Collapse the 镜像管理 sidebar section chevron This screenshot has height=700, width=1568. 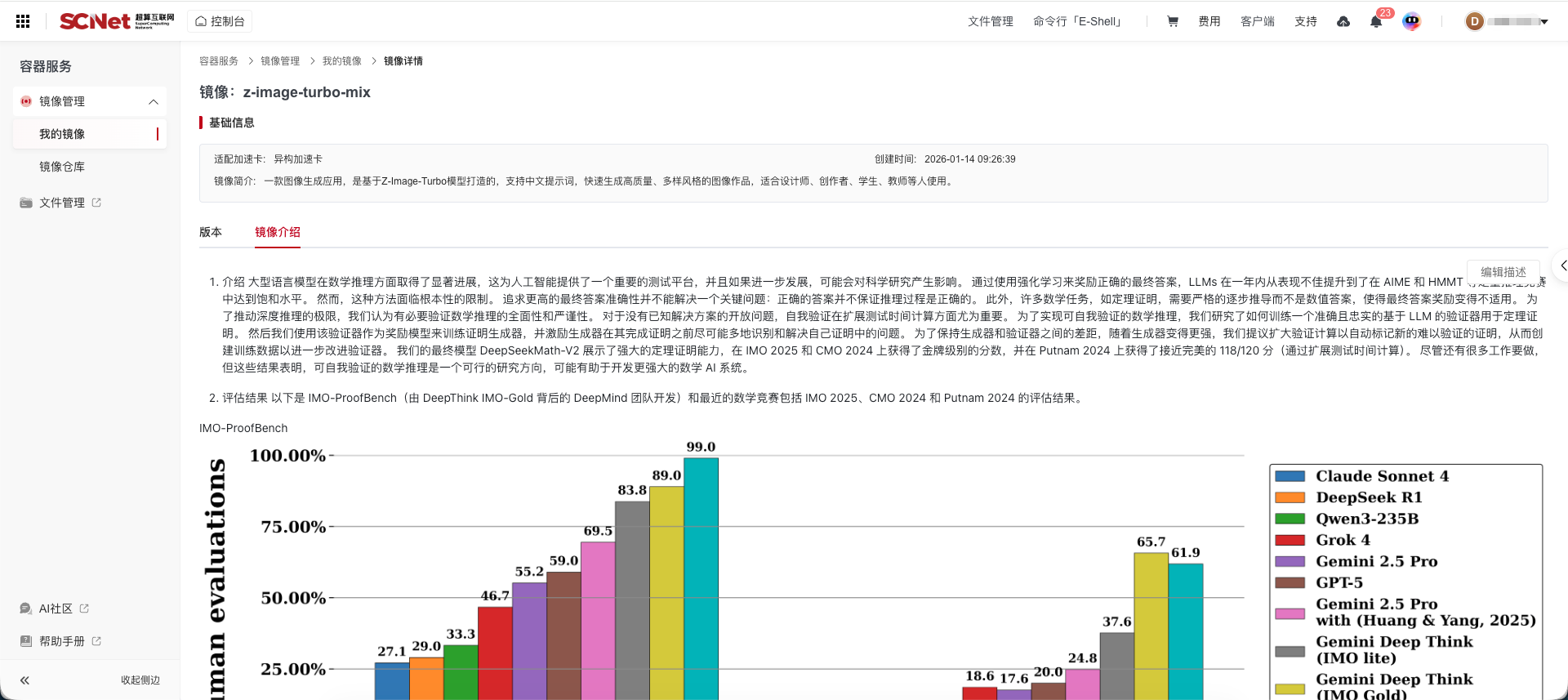(x=153, y=101)
